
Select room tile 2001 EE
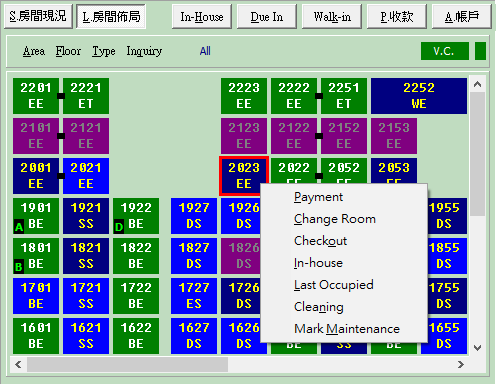coord(36,176)
